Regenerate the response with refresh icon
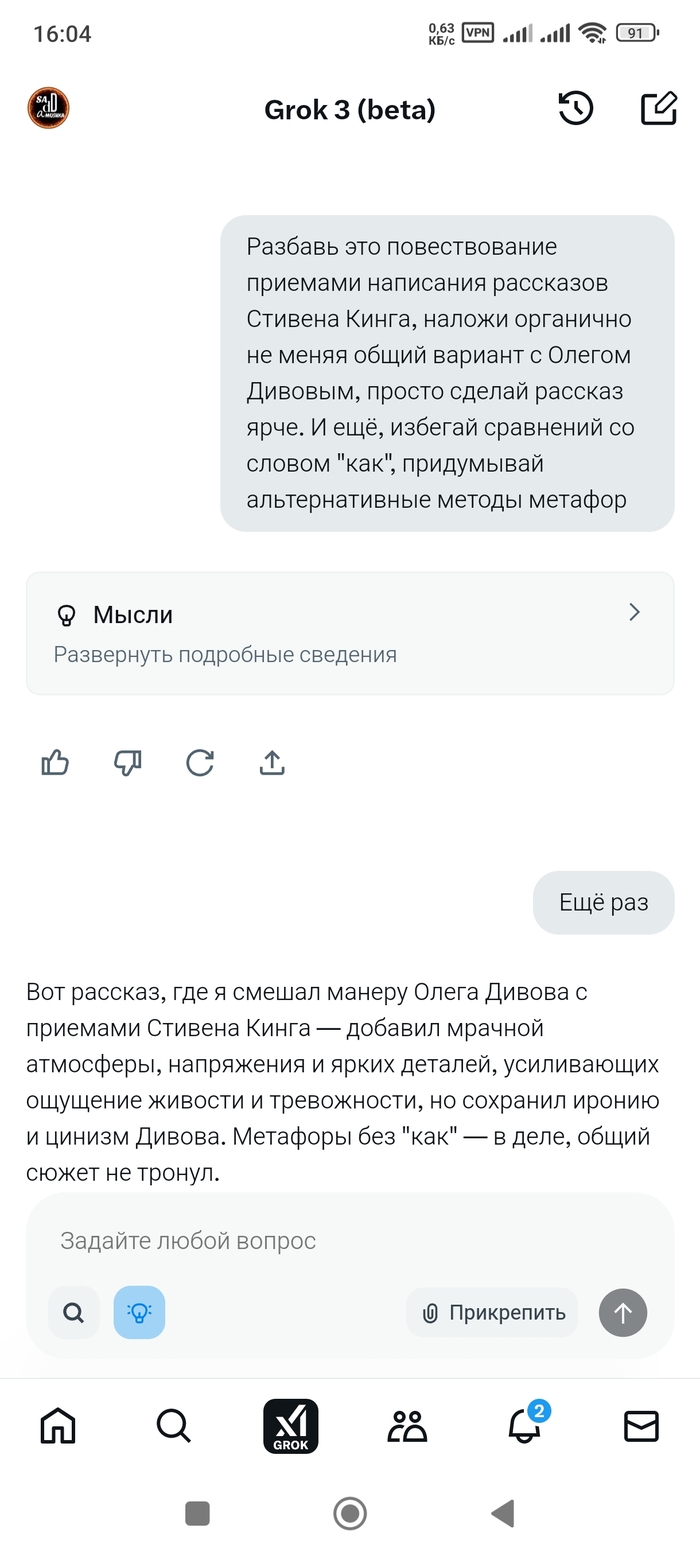The image size is (700, 1556). (200, 763)
